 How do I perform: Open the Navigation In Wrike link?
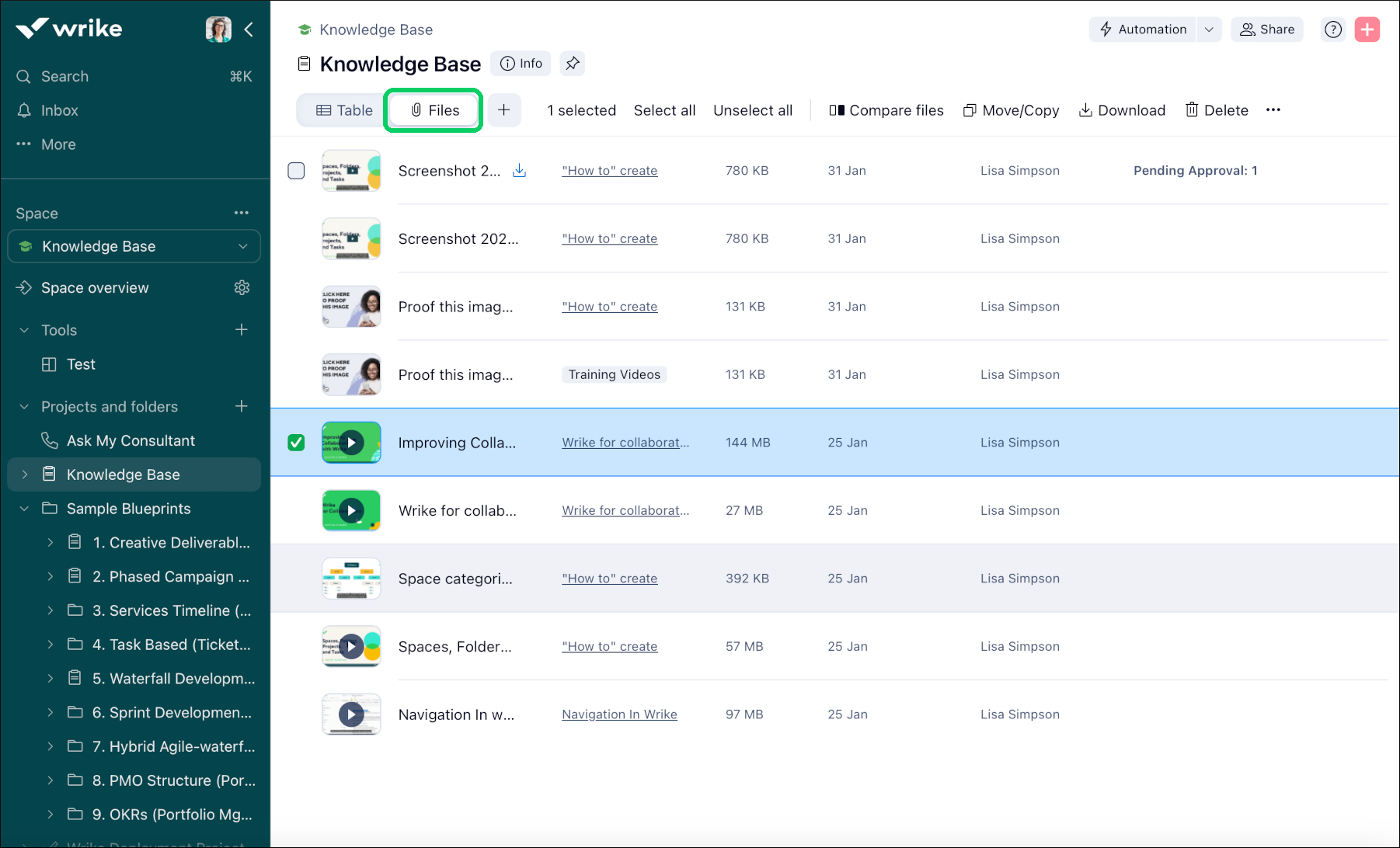tap(619, 714)
